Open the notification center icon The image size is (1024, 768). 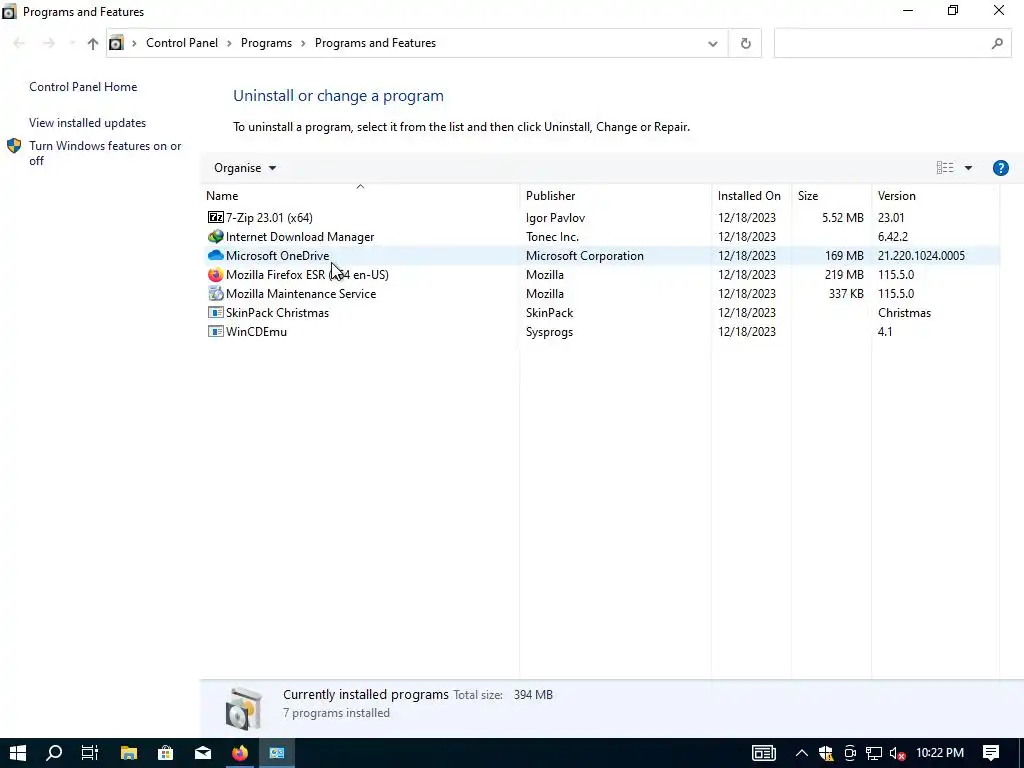pyautogui.click(x=991, y=753)
